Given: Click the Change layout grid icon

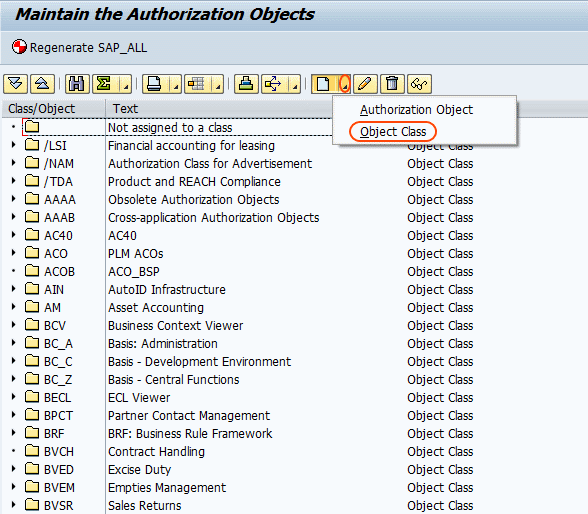Looking at the screenshot, I should [x=197, y=83].
